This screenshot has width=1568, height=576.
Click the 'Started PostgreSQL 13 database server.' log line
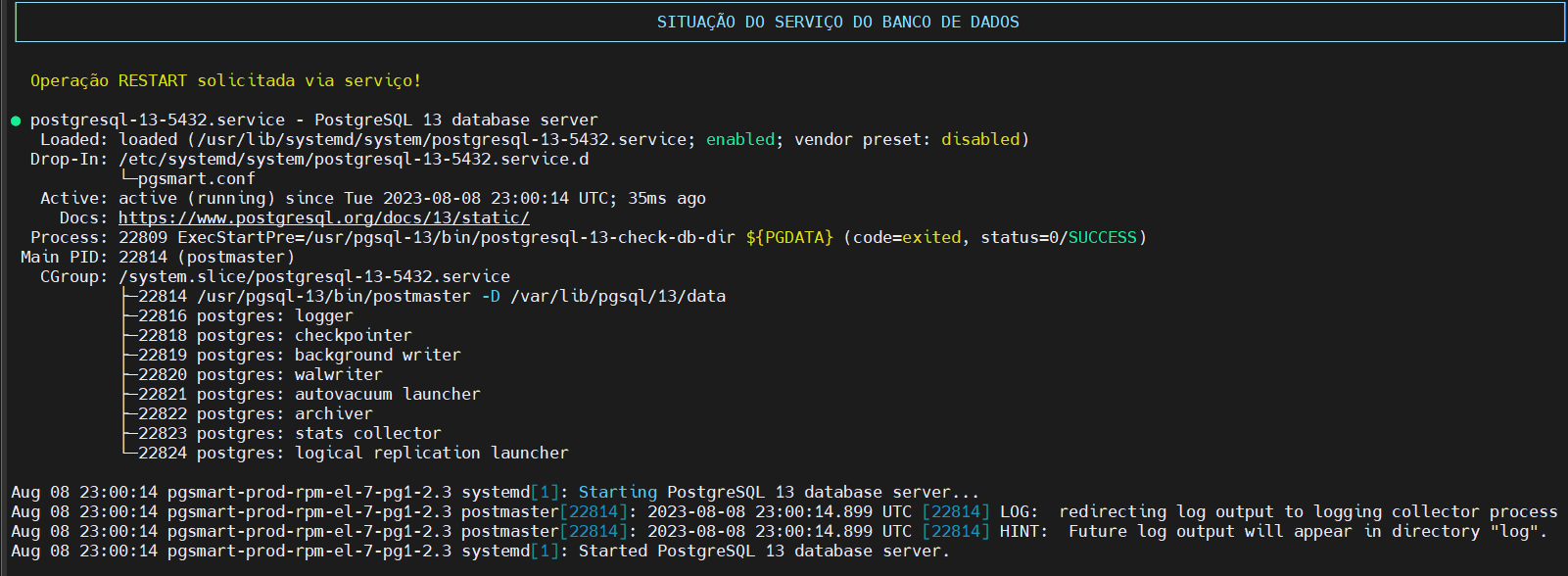tap(481, 551)
